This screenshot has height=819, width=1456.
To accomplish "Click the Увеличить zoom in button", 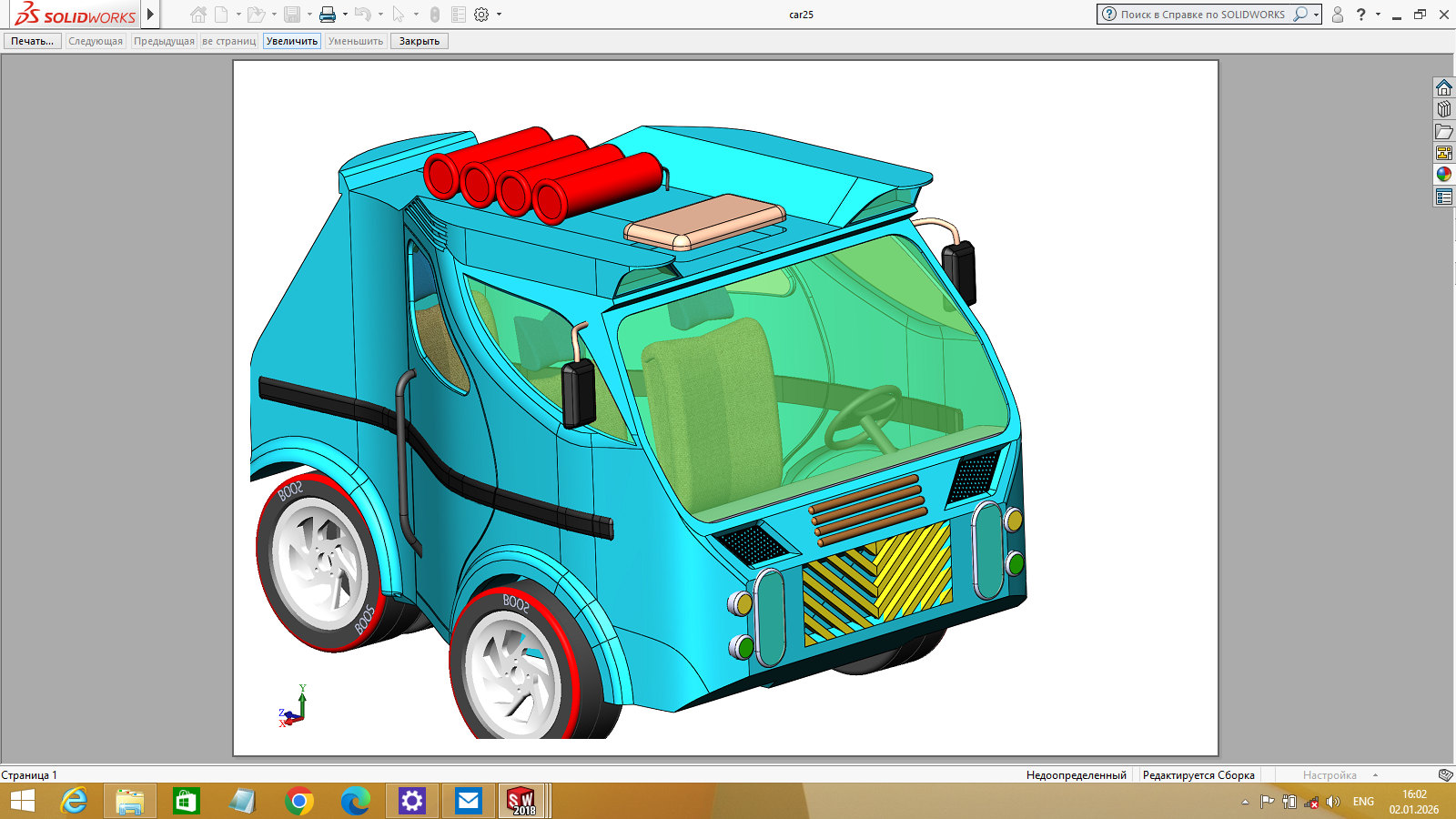I will click(292, 41).
